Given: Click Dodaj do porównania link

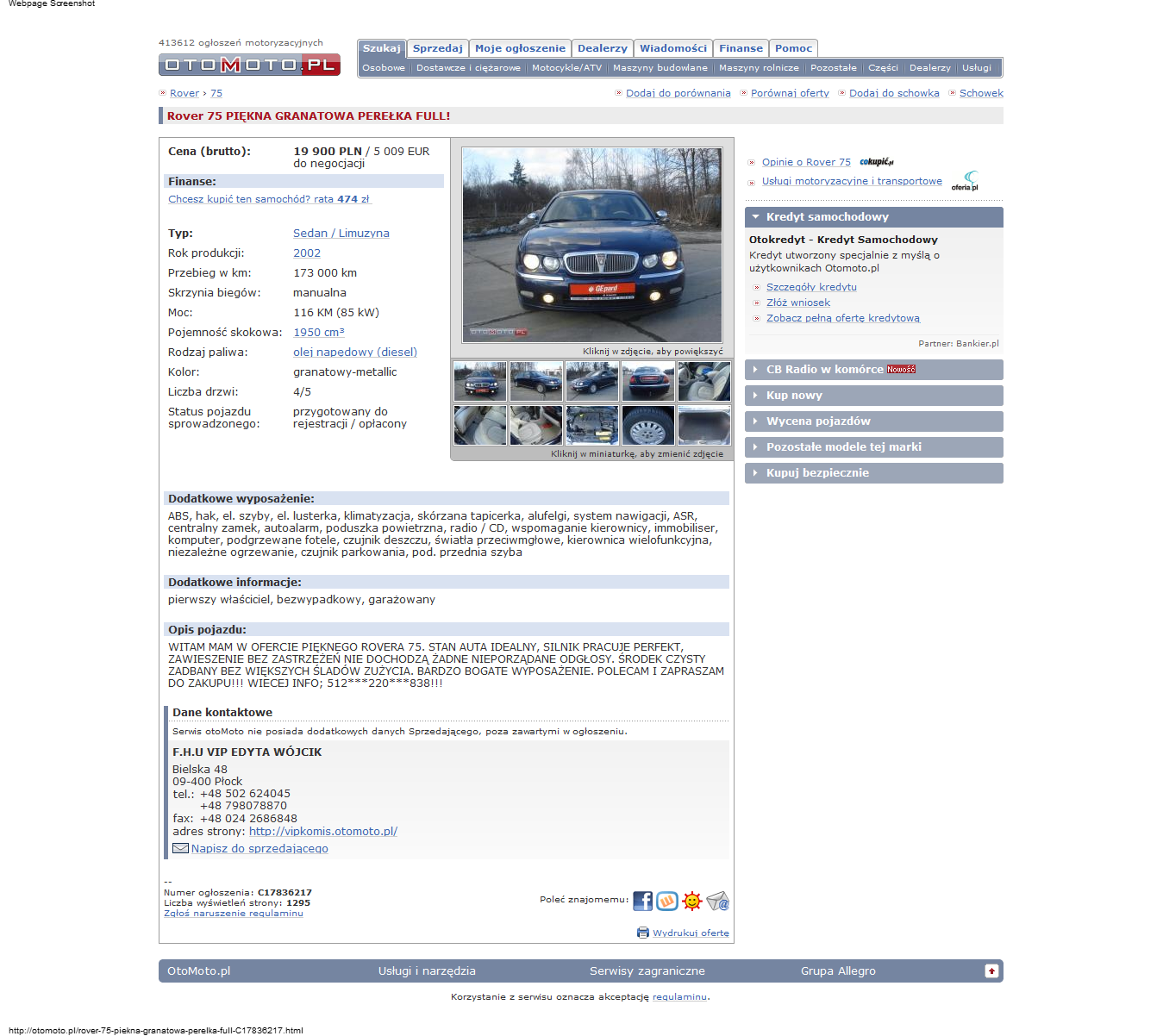Looking at the screenshot, I should (x=678, y=93).
